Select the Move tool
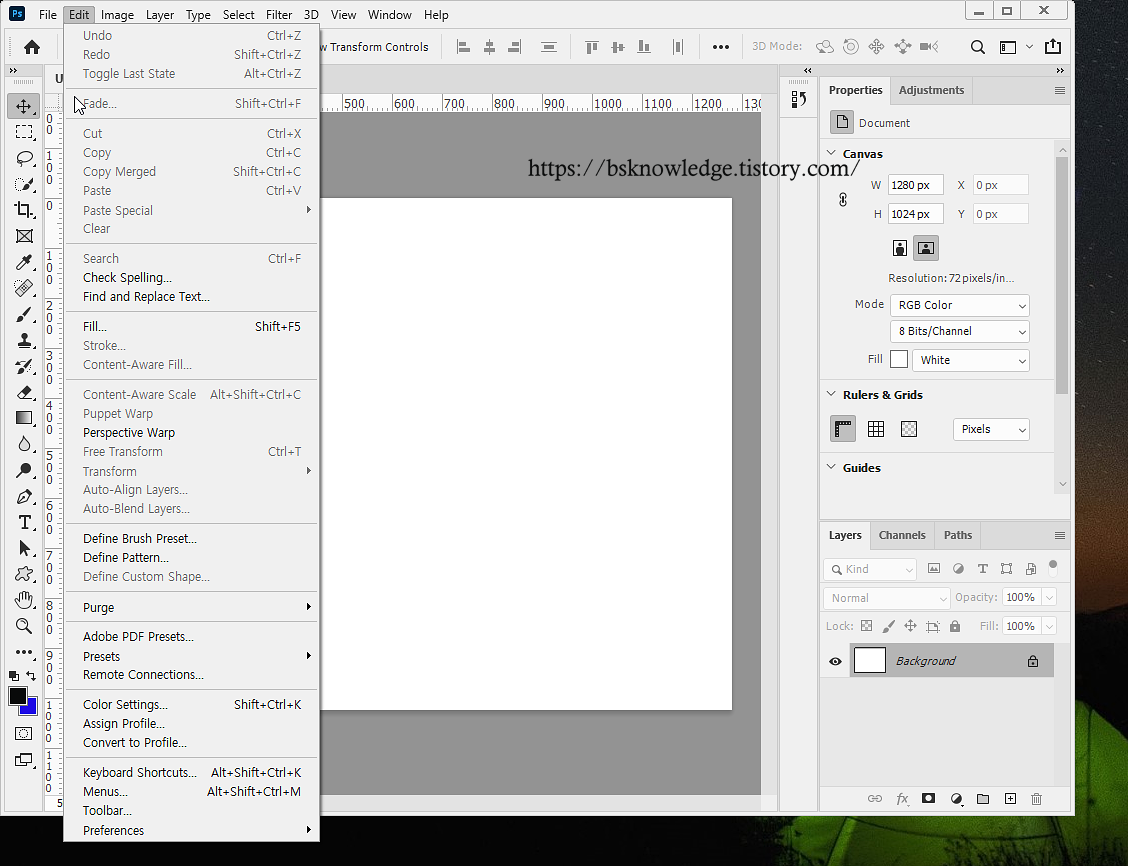This screenshot has height=866, width=1128. [24, 106]
